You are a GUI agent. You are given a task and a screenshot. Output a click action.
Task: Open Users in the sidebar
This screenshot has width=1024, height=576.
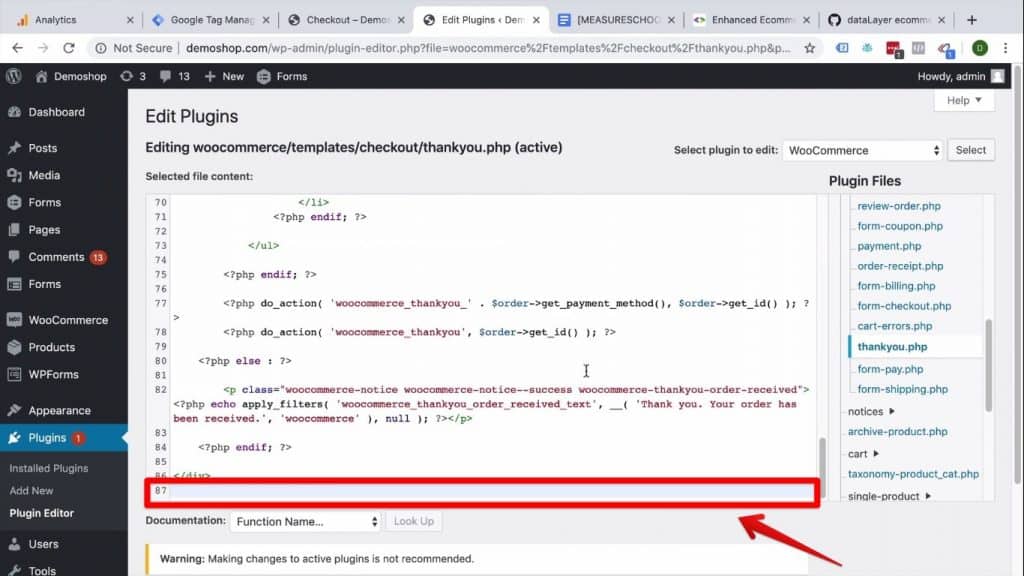(x=43, y=544)
